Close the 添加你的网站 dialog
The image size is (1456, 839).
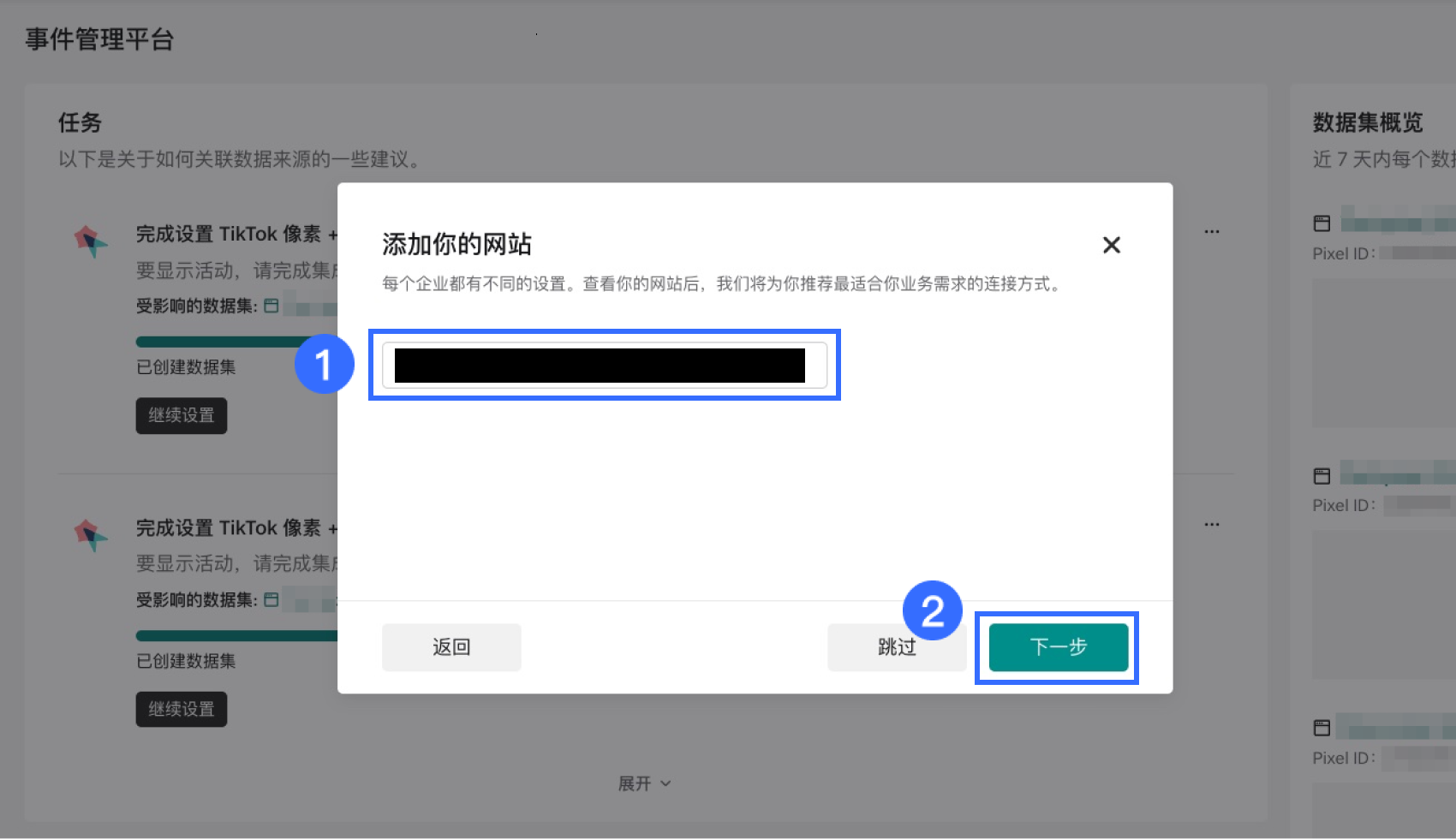1111,246
